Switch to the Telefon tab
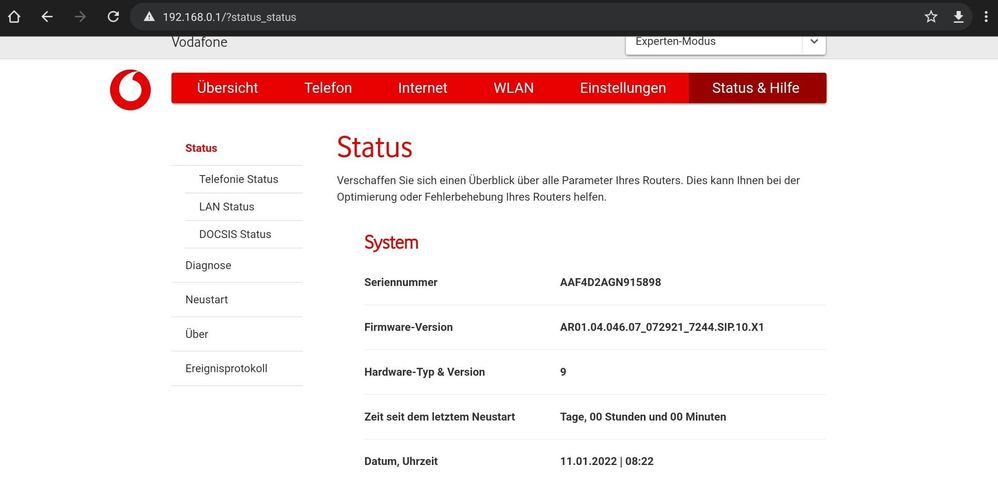Image resolution: width=998 pixels, height=478 pixels. 328,88
